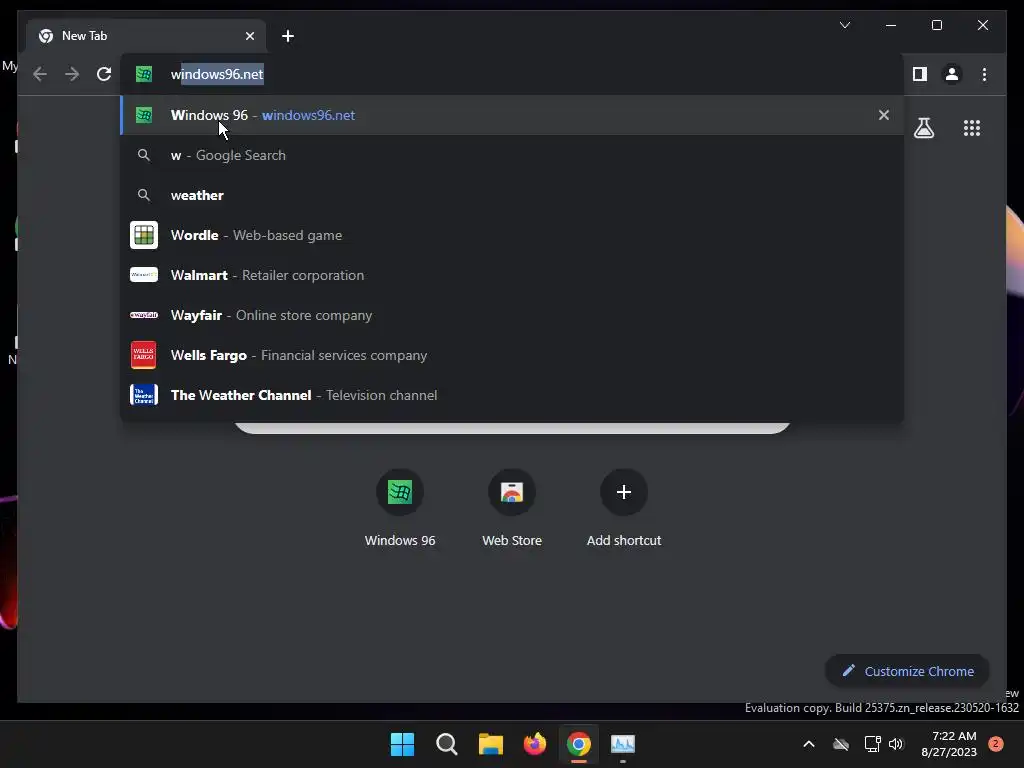
Task: Open taskbar Search
Action: tap(447, 744)
